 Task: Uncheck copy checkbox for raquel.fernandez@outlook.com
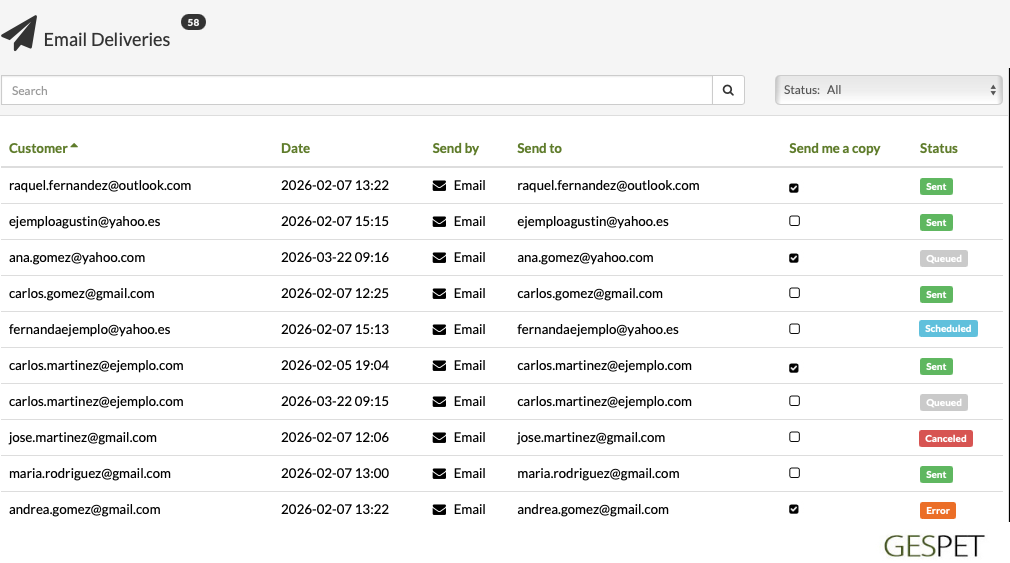(x=794, y=187)
